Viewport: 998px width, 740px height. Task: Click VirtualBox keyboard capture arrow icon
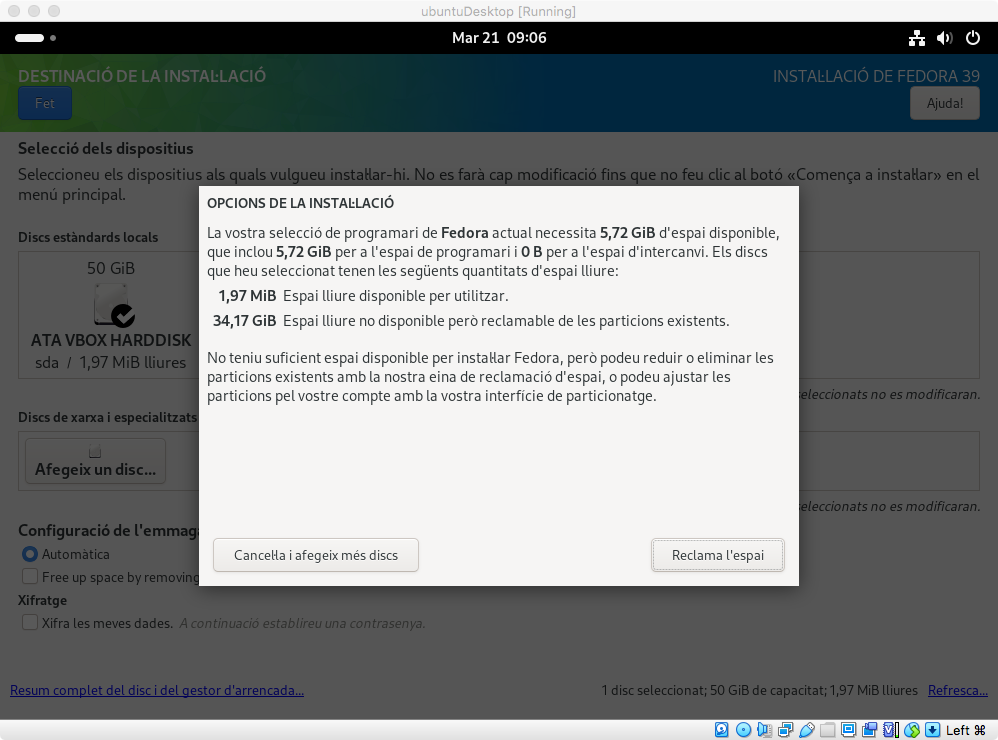(x=932, y=730)
